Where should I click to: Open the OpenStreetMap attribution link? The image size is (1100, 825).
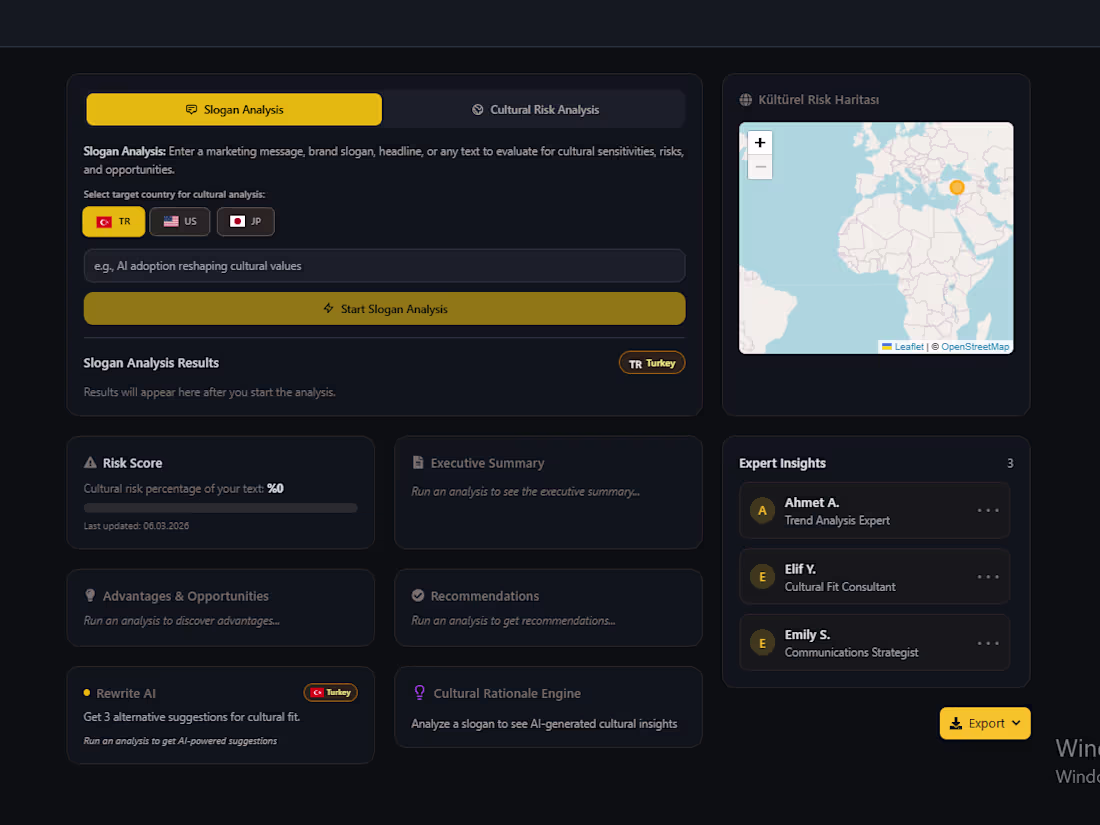point(975,347)
